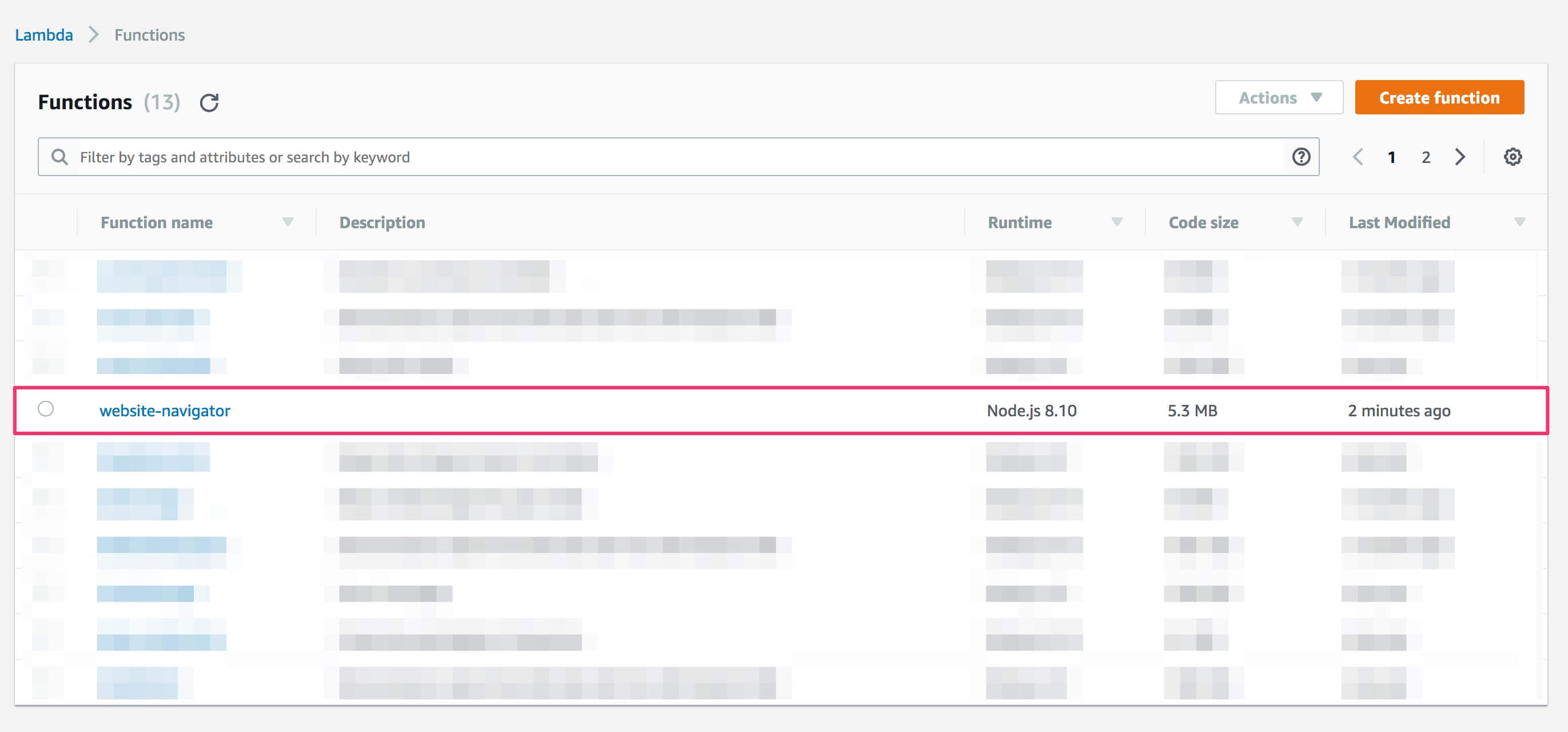Navigate to Lambda breadcrumb link
The width and height of the screenshot is (1568, 732).
(44, 35)
